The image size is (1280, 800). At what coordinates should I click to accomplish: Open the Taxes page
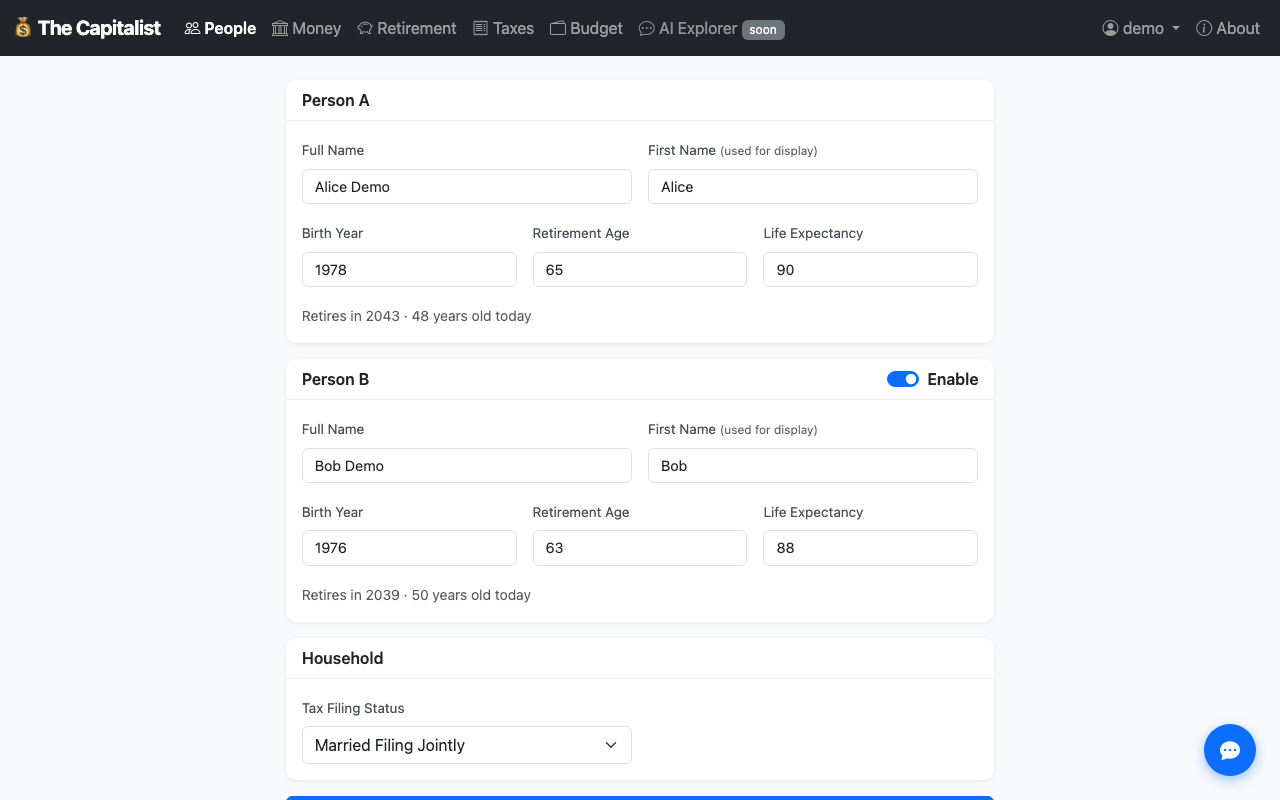click(x=513, y=28)
